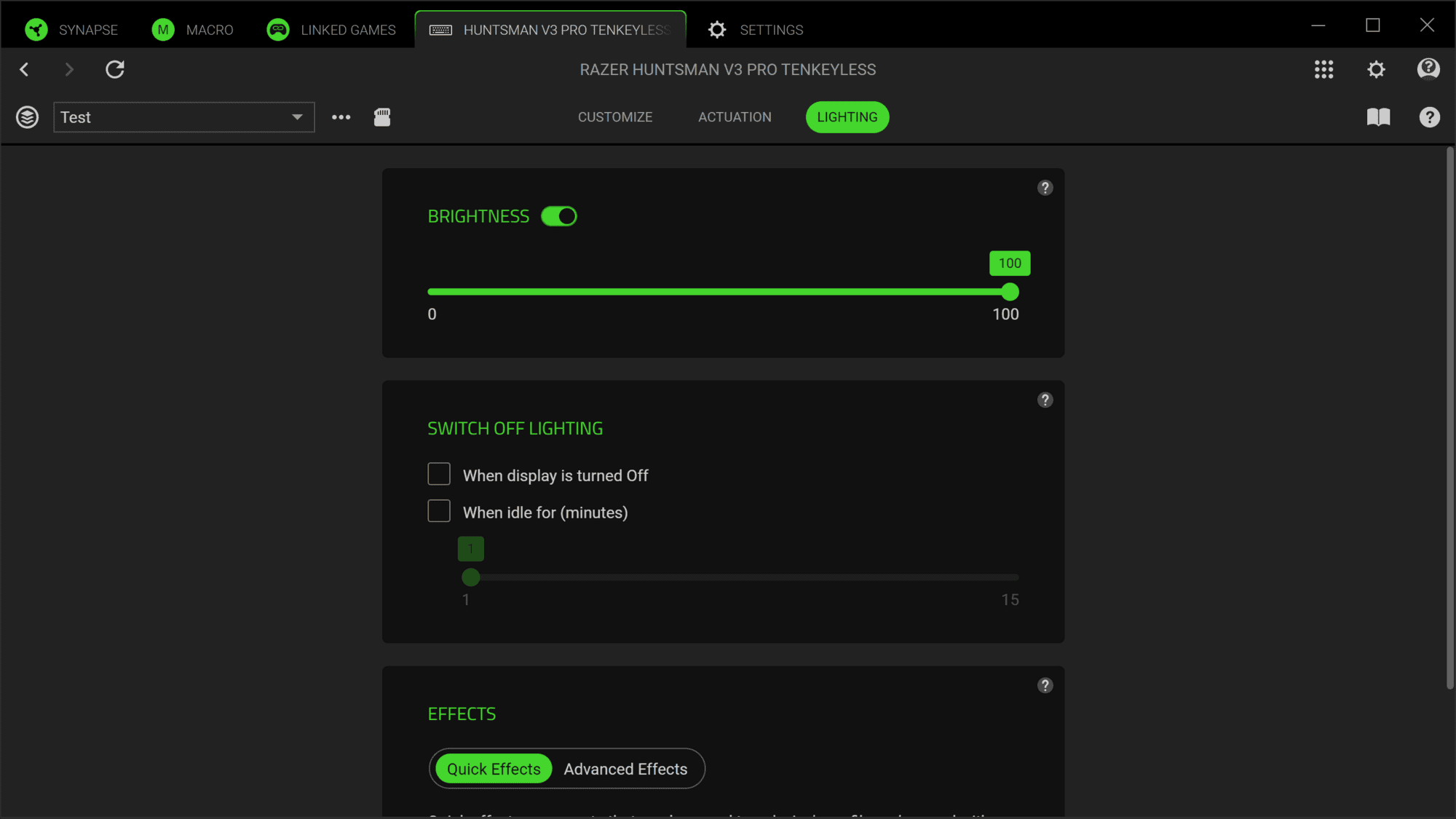Switch to the Actuation section
The height and width of the screenshot is (819, 1456).
tap(735, 117)
